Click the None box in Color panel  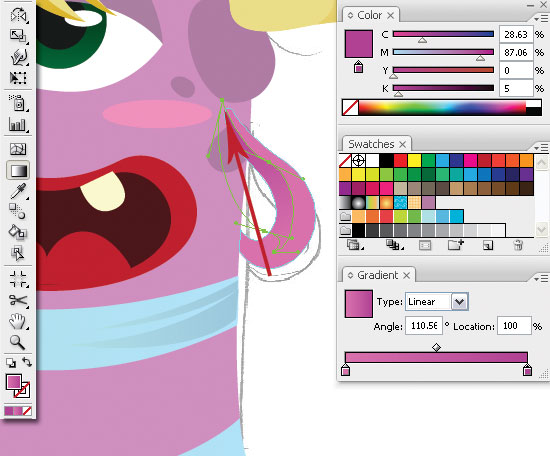pos(350,107)
